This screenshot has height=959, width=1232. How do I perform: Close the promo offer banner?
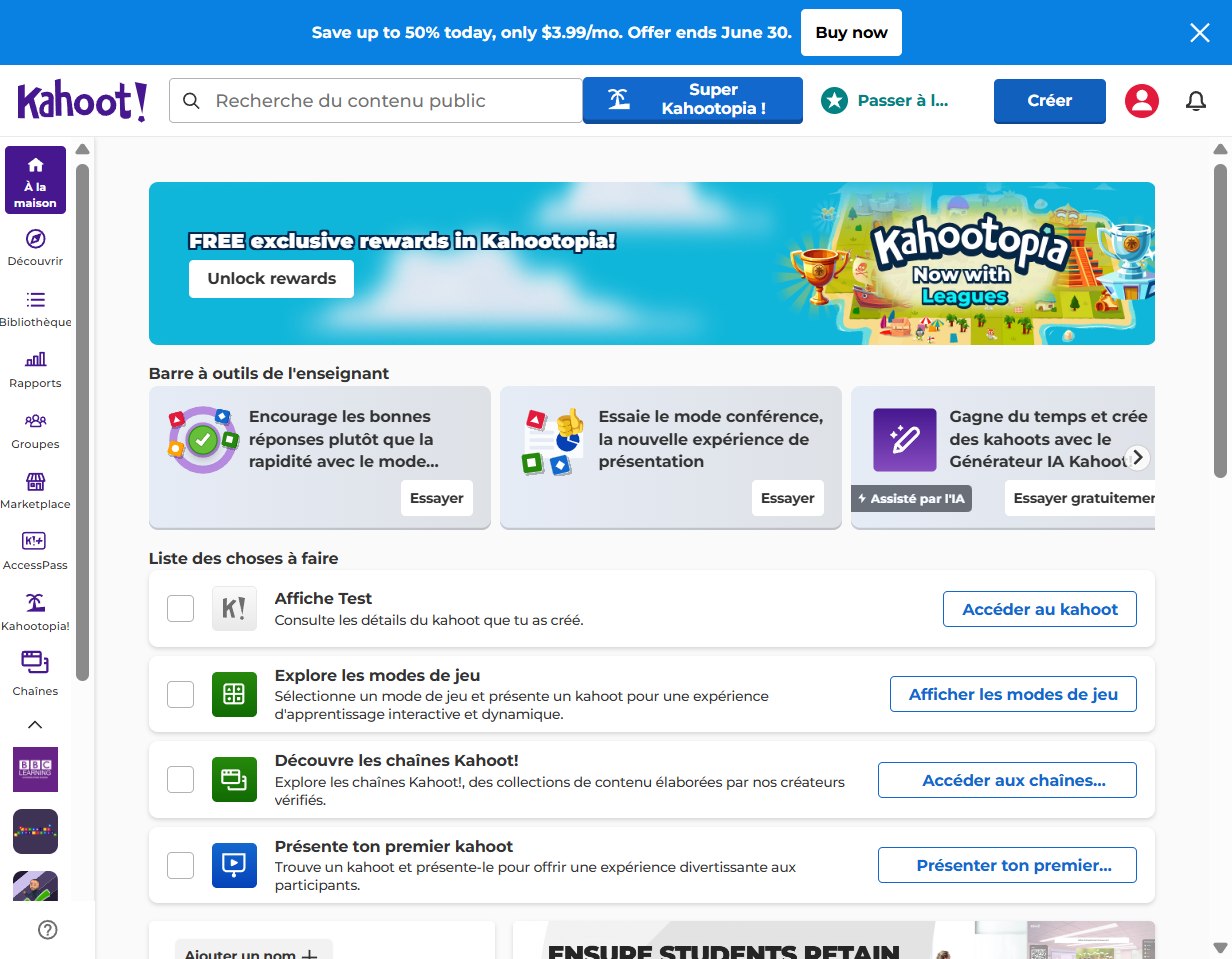pyautogui.click(x=1200, y=32)
